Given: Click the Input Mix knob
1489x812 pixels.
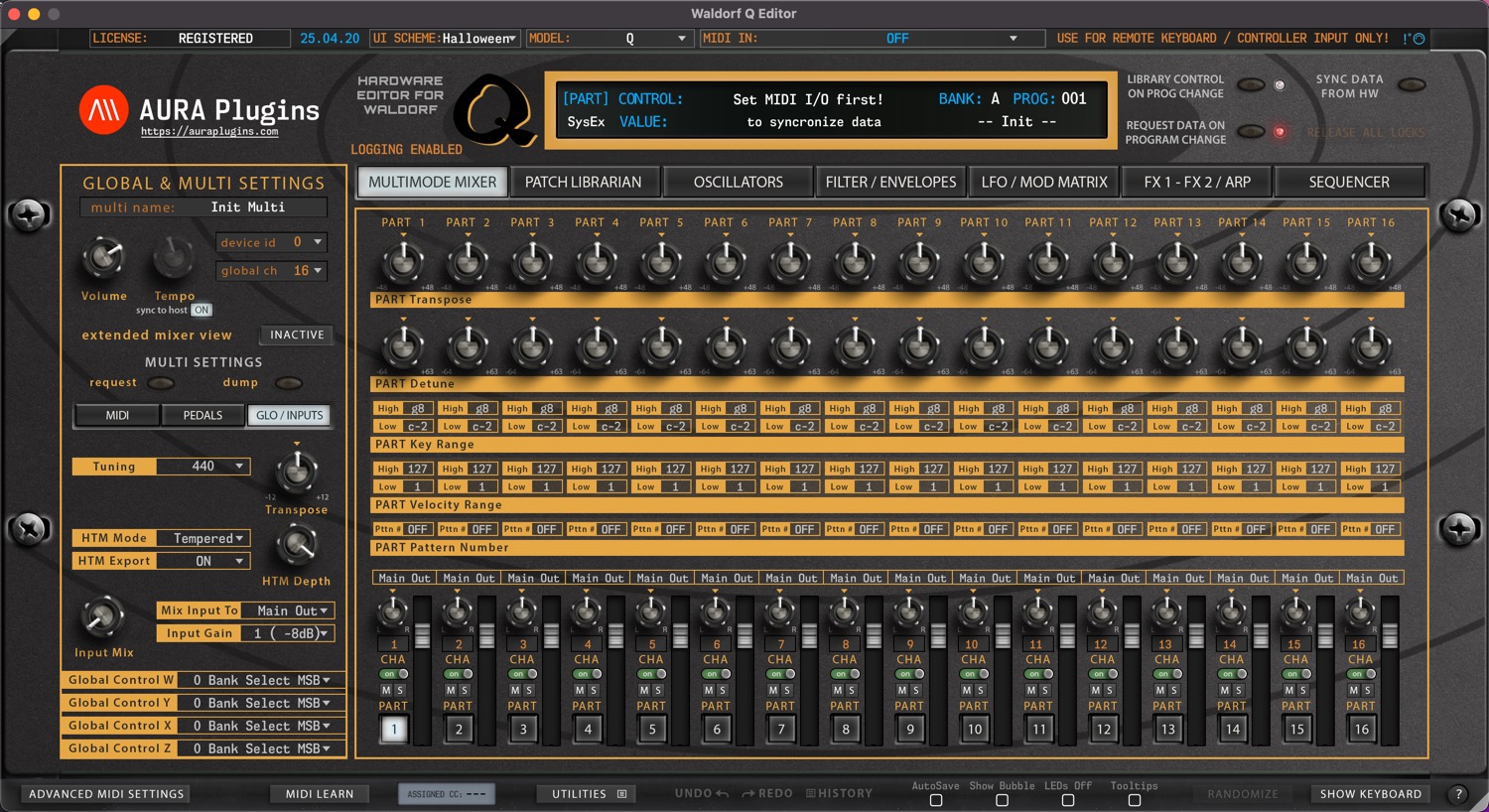Looking at the screenshot, I should (x=102, y=616).
